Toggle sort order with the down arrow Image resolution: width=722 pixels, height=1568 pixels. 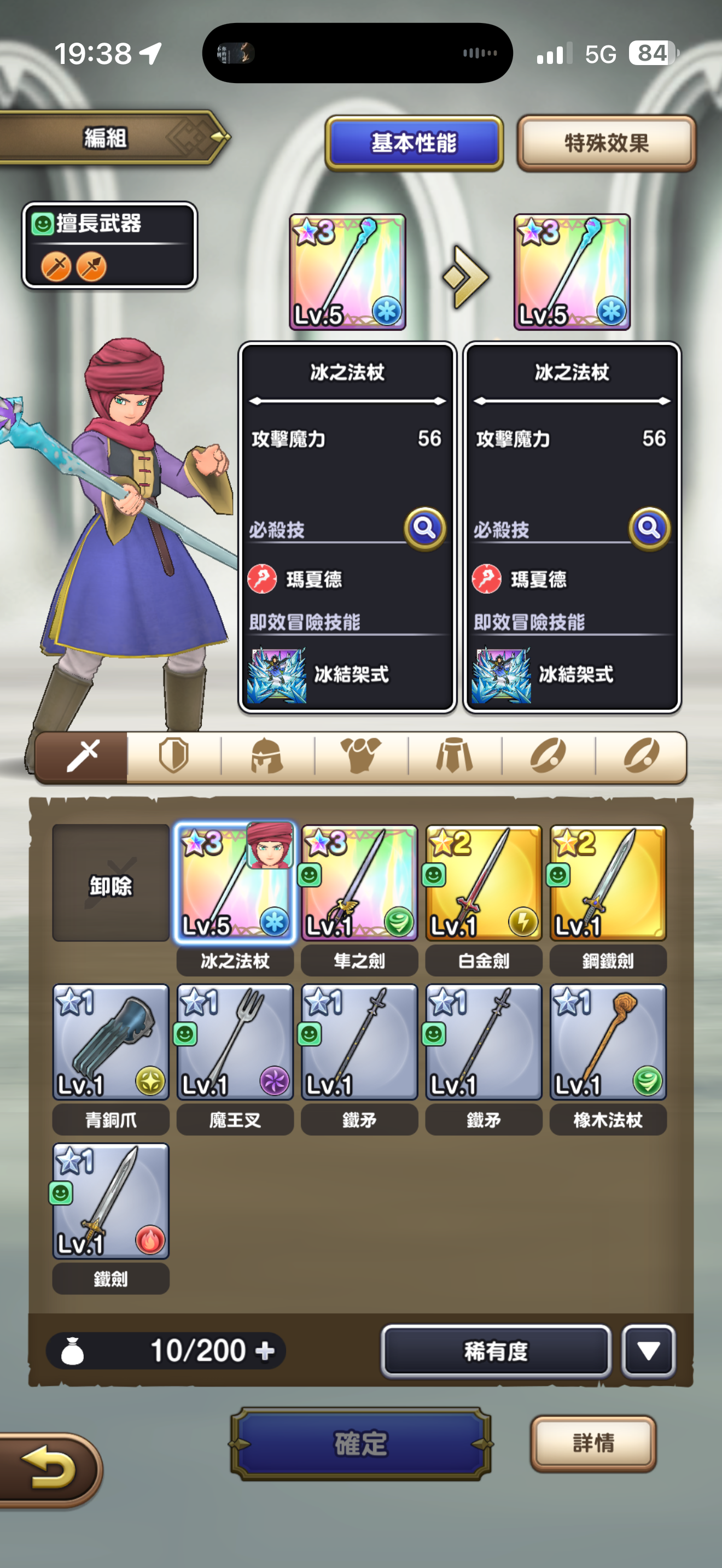(648, 1351)
